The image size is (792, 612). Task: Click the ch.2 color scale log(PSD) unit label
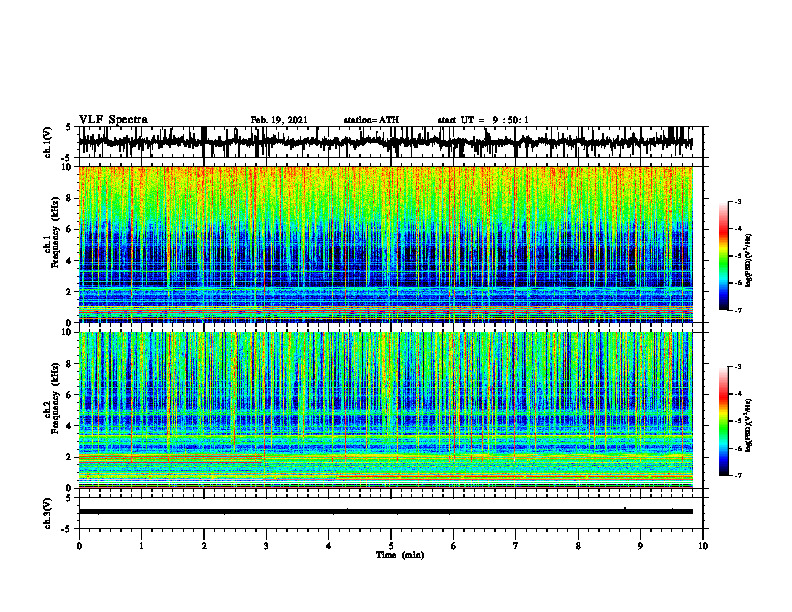pyautogui.click(x=749, y=425)
